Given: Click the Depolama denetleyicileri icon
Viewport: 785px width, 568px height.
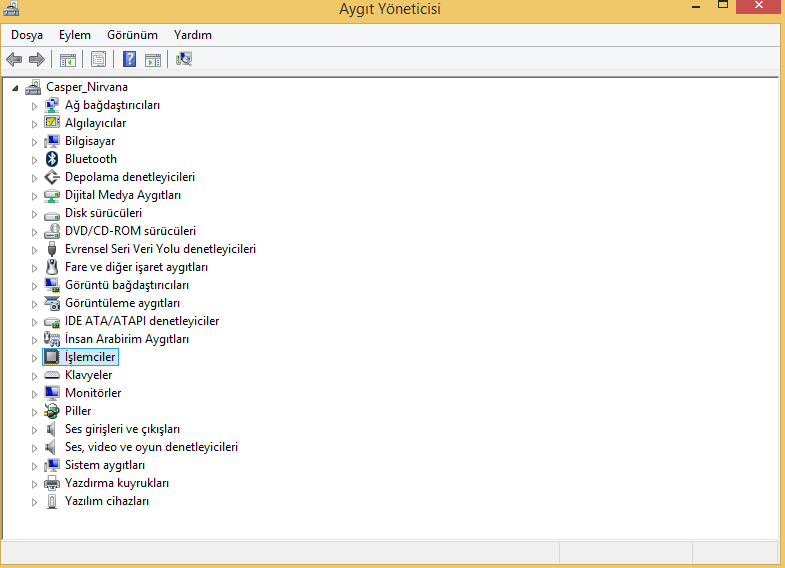Looking at the screenshot, I should click(52, 177).
